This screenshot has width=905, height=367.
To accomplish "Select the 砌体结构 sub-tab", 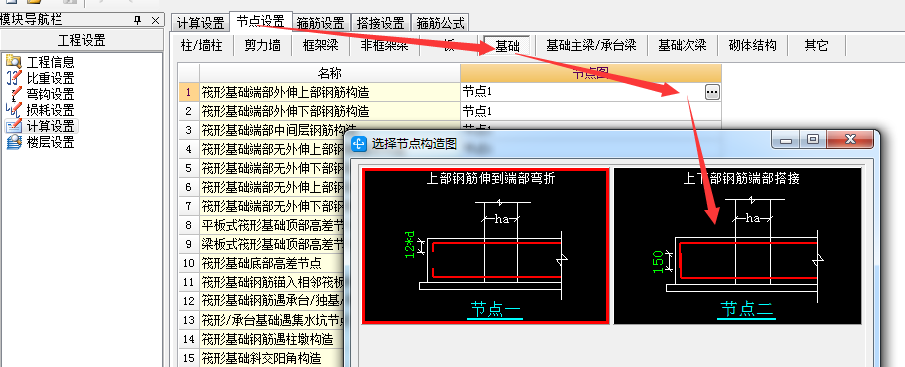I will (x=753, y=46).
